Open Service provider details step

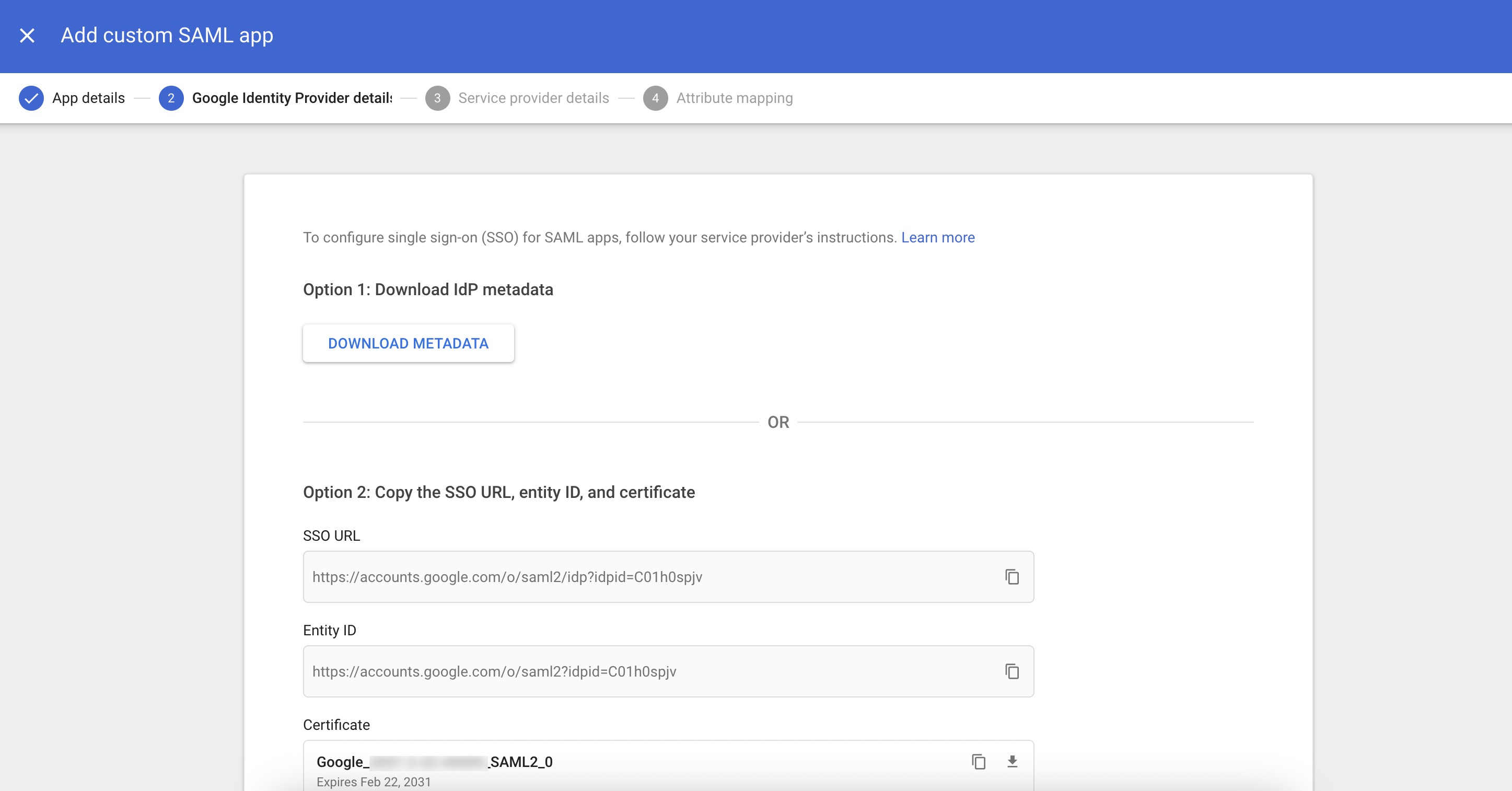click(533, 98)
